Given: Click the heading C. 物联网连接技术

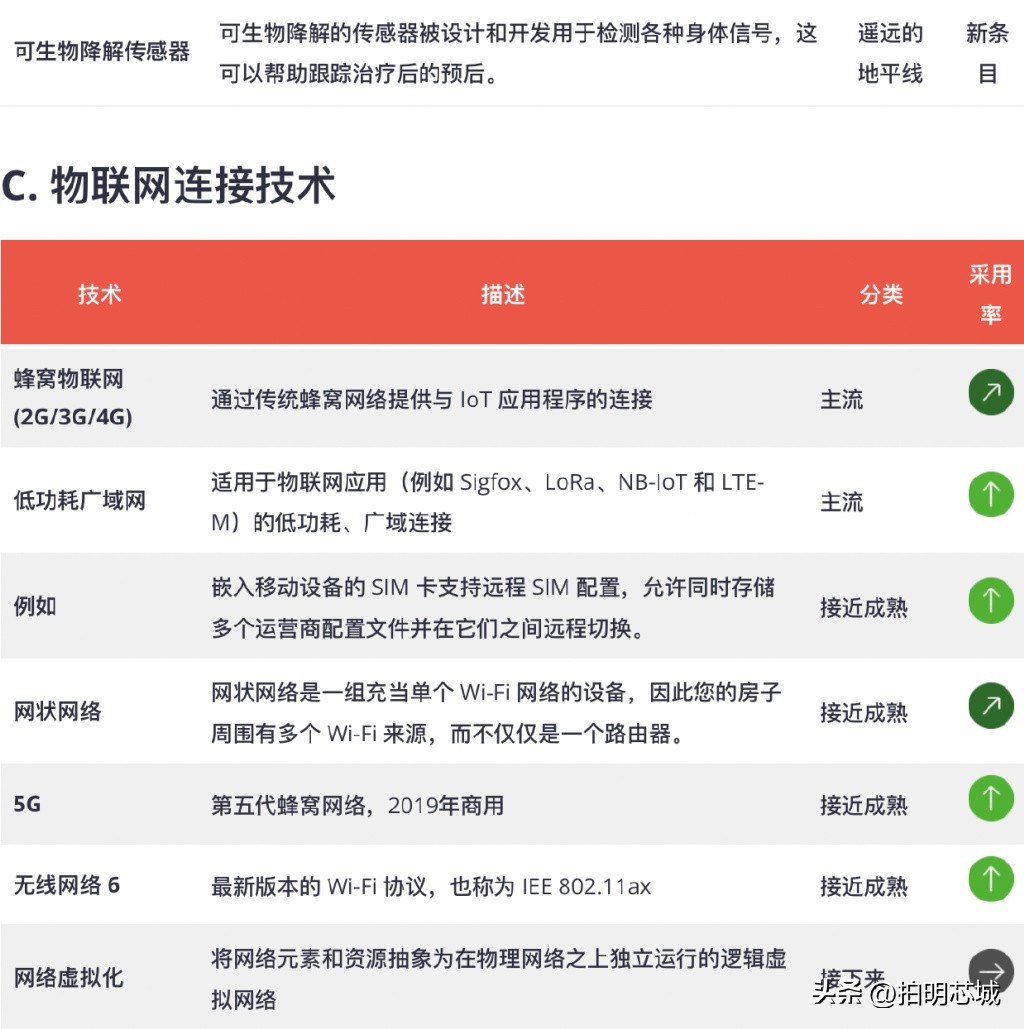Looking at the screenshot, I should 170,186.
